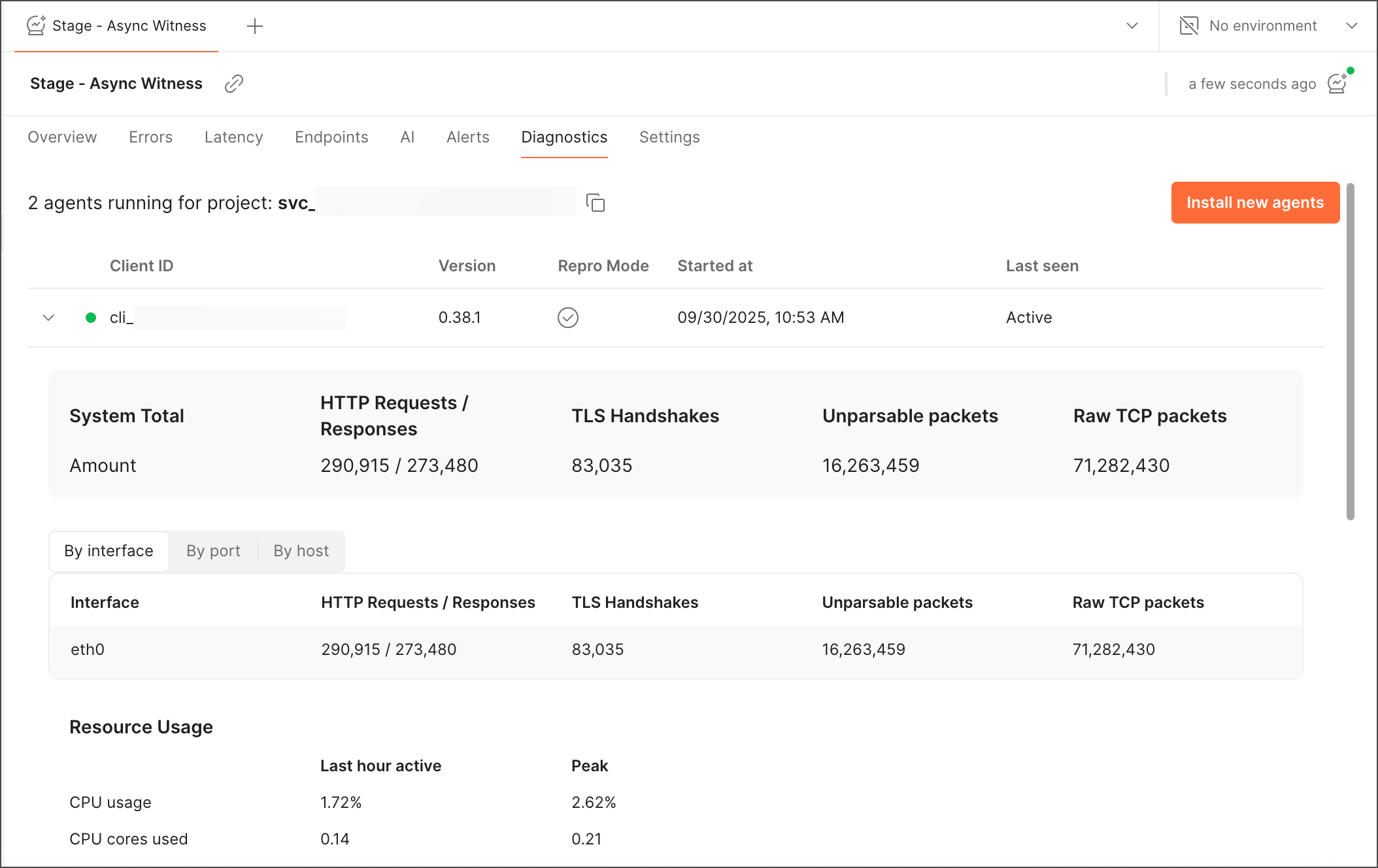The height and width of the screenshot is (868, 1378).
Task: Click the insights icon at top right
Action: tap(1337, 83)
